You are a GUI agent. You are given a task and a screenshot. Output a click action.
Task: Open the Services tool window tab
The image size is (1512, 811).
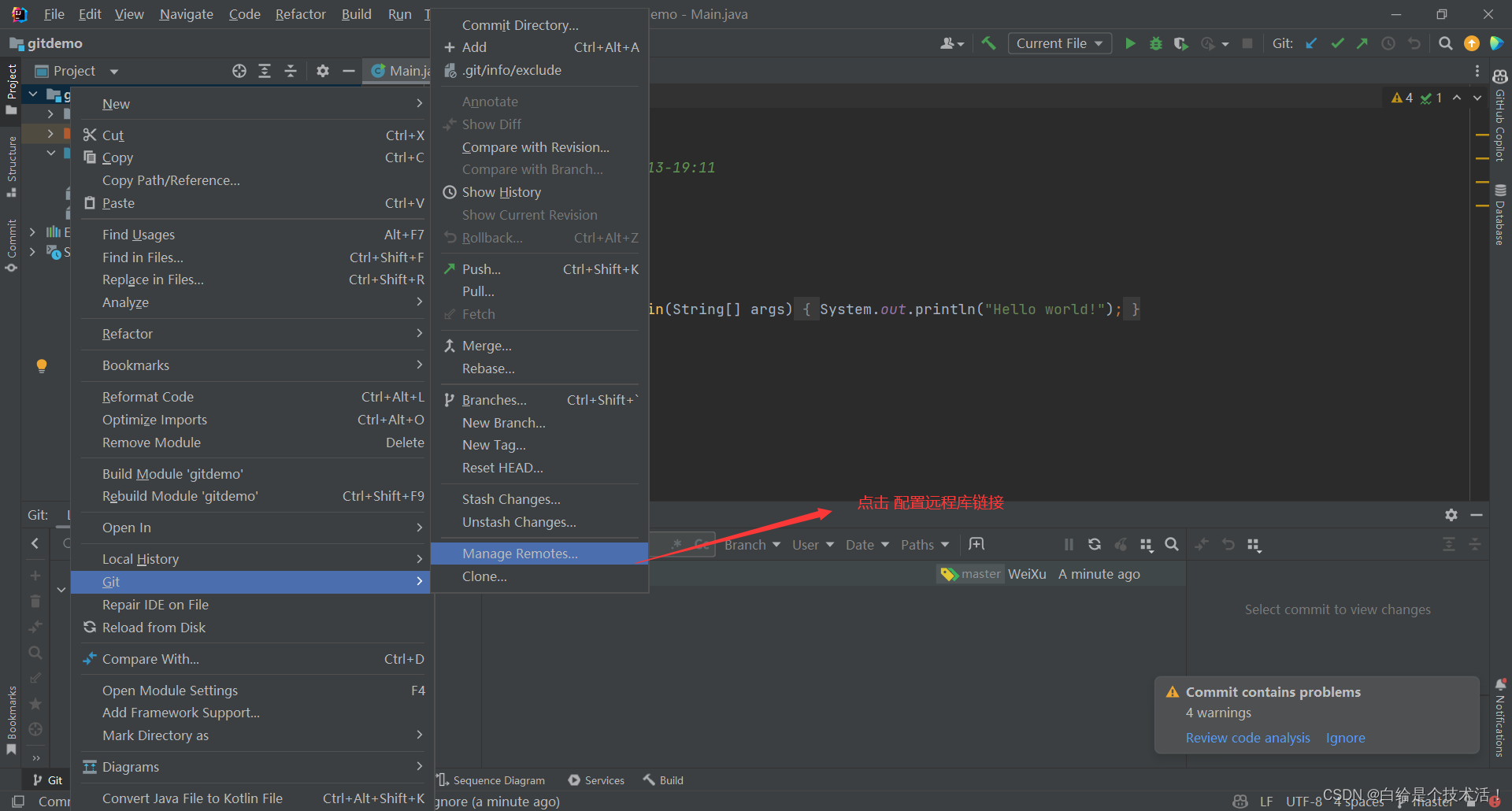pyautogui.click(x=596, y=780)
